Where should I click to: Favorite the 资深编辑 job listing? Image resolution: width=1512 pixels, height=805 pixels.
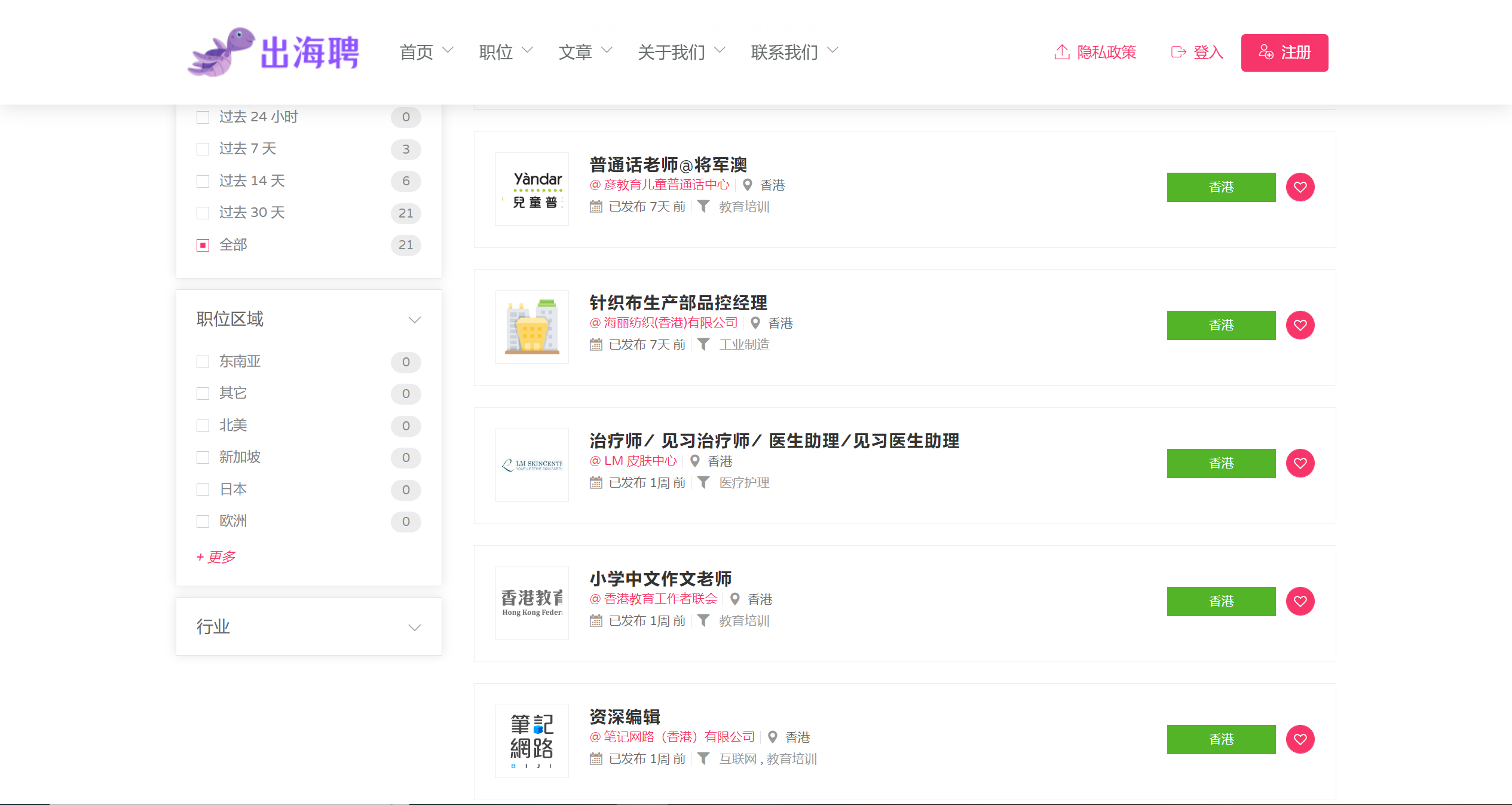1300,739
